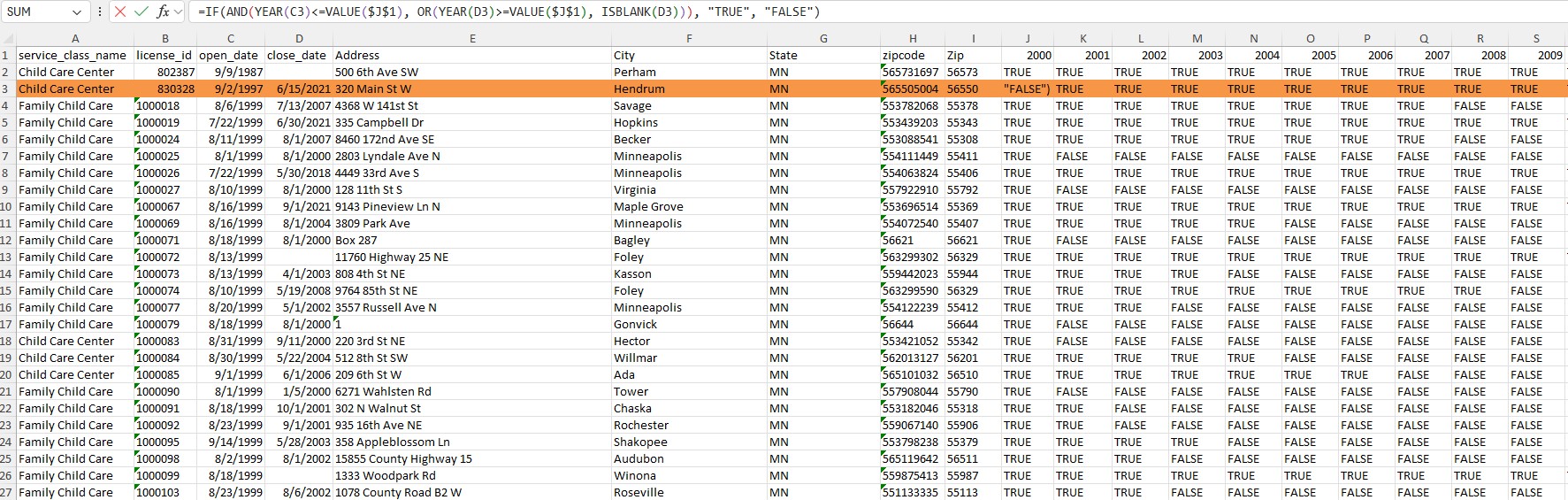This screenshot has height=500, width=1568.
Task: Select the 2000 year header cell
Action: (x=1027, y=55)
